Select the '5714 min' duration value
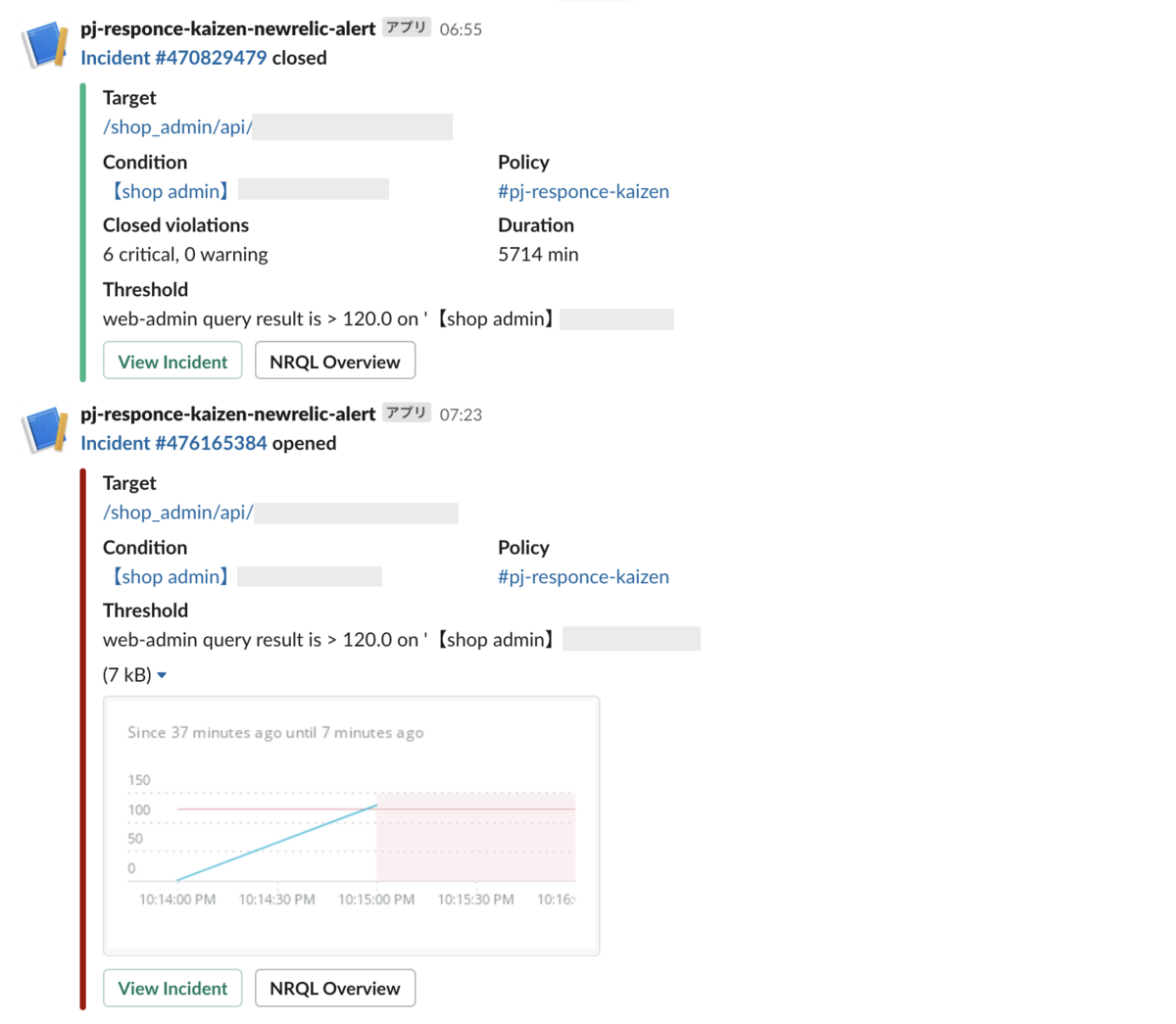The height and width of the screenshot is (1024, 1176). (x=538, y=254)
